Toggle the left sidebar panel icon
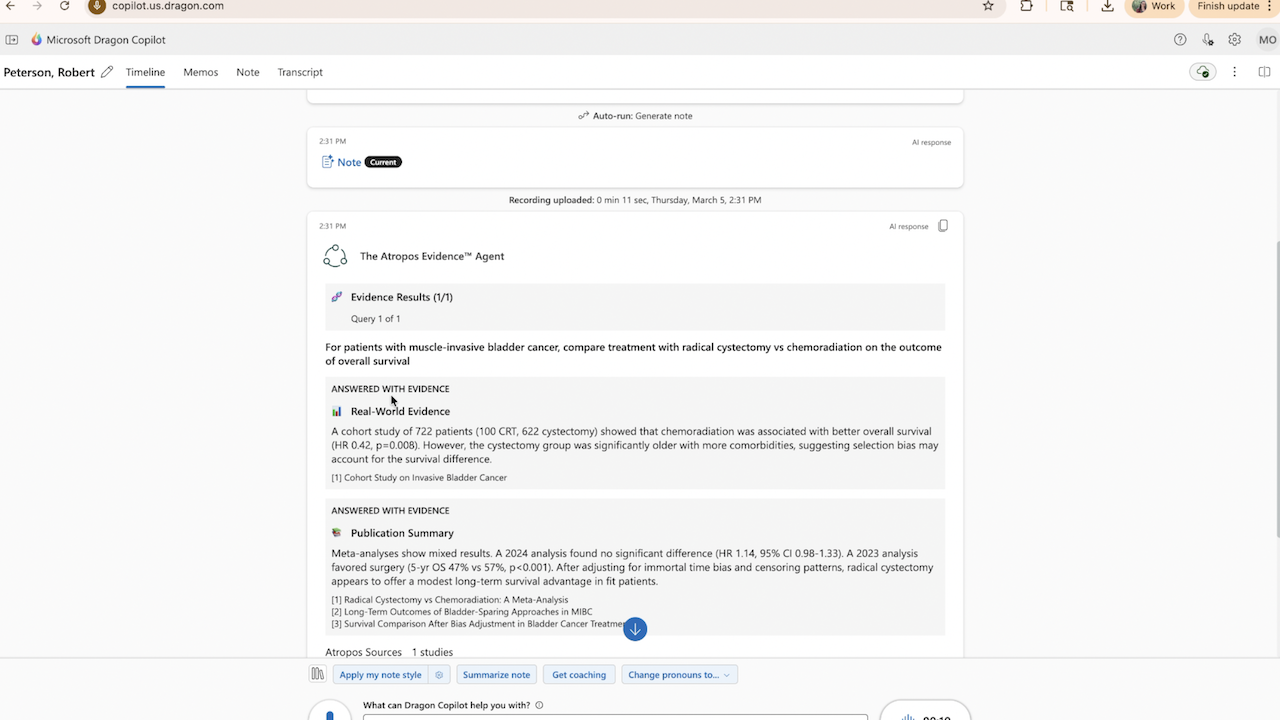Viewport: 1280px width, 720px height. pyautogui.click(x=12, y=40)
